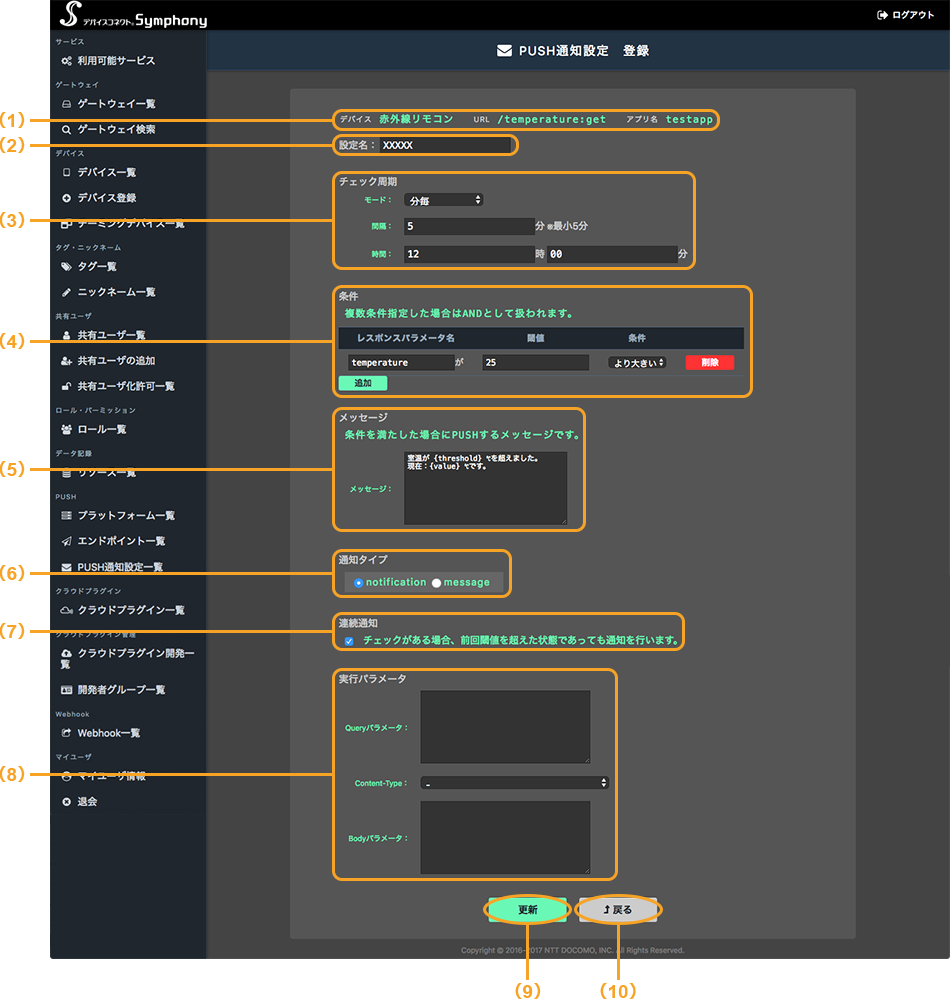The width and height of the screenshot is (950, 999).
Task: Click the threshold field showing 25
Action: click(535, 363)
